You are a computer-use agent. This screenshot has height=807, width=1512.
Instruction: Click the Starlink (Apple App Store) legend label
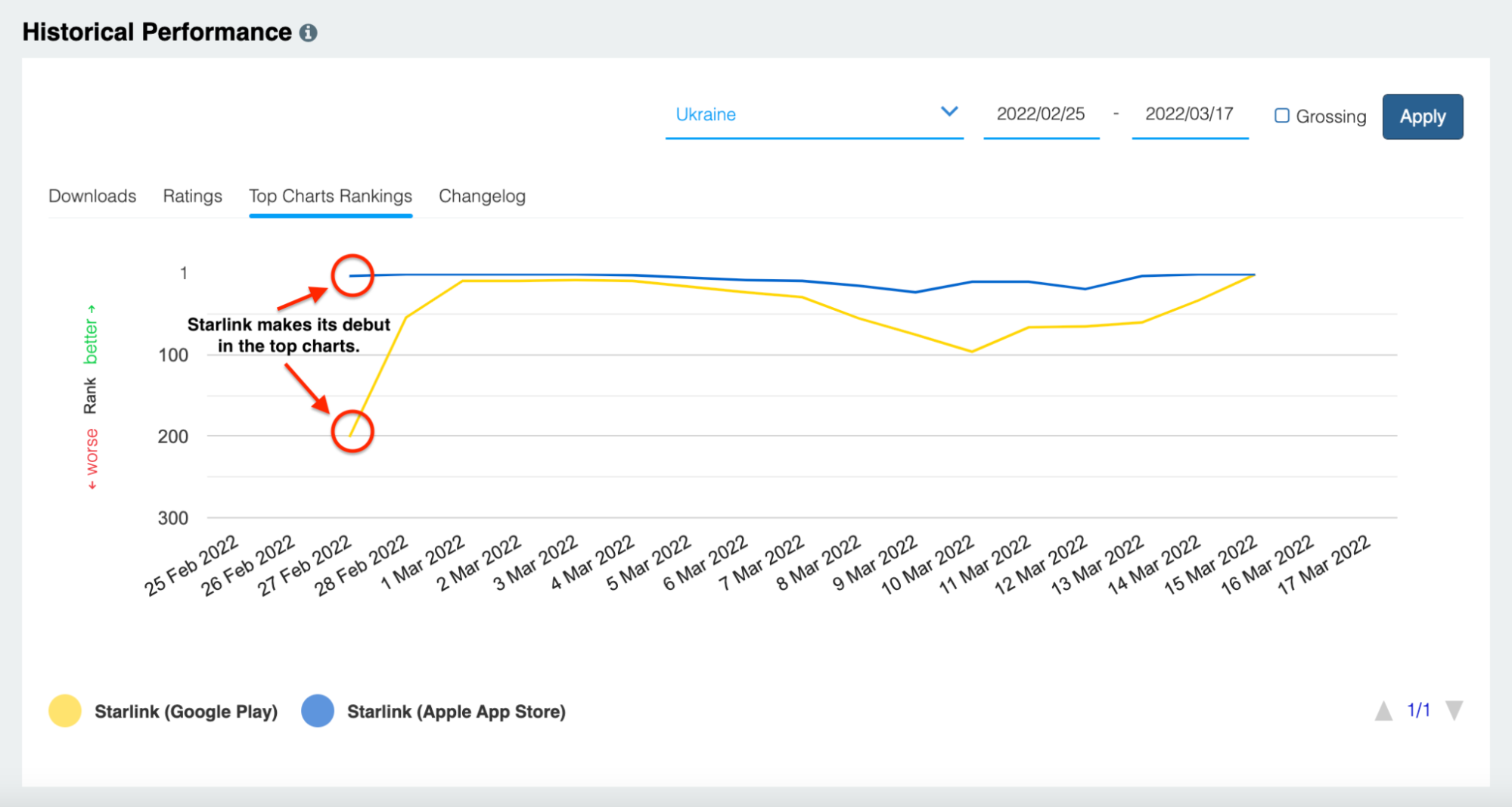(456, 712)
